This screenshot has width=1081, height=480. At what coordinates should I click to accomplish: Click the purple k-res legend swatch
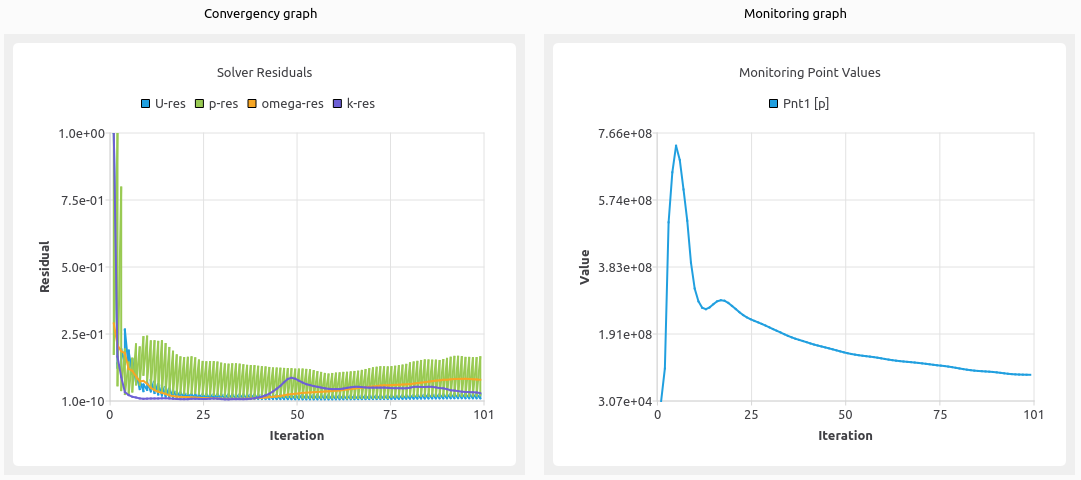coord(338,104)
